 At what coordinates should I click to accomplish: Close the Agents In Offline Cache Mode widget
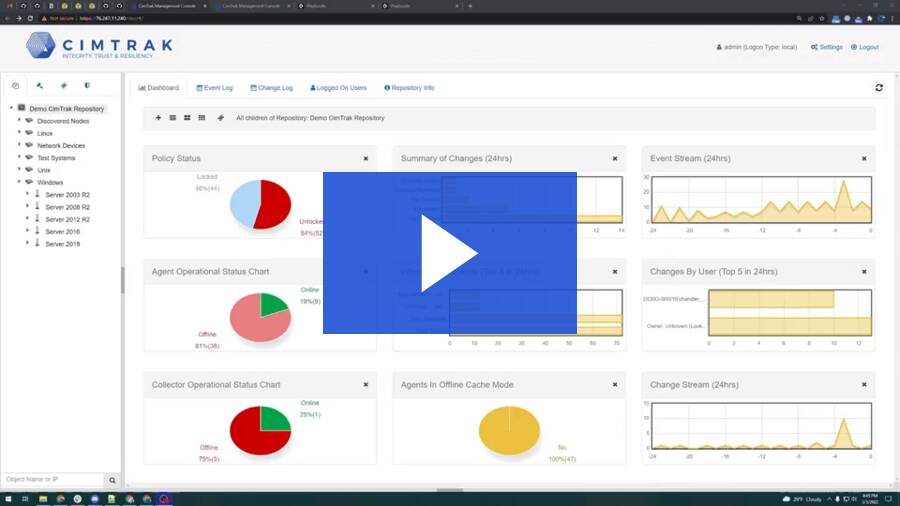point(615,384)
